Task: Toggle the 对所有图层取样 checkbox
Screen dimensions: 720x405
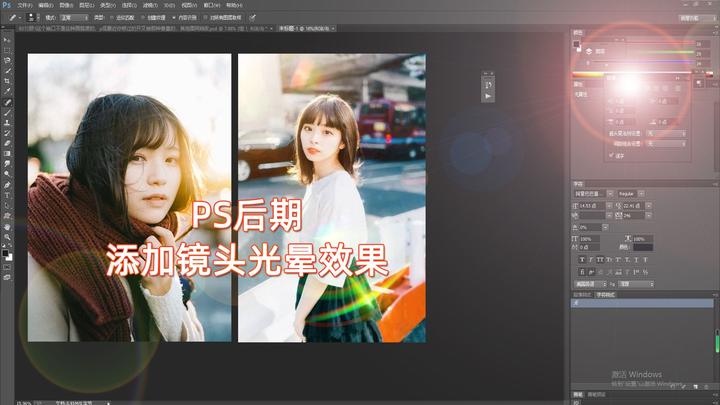Action: click(x=223, y=17)
